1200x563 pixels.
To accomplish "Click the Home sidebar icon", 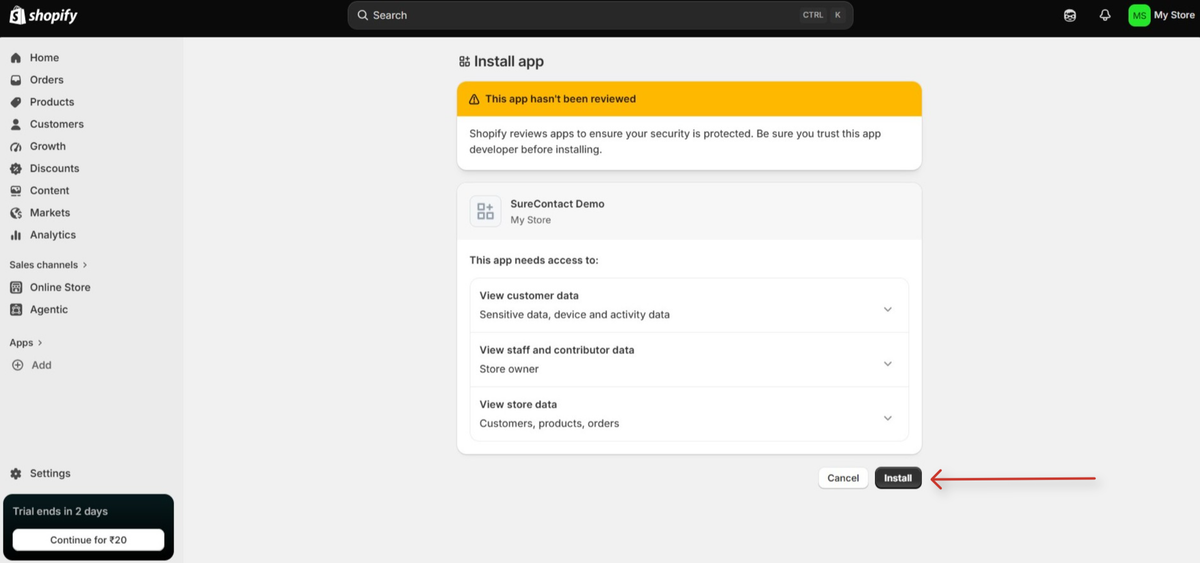I will [x=16, y=58].
